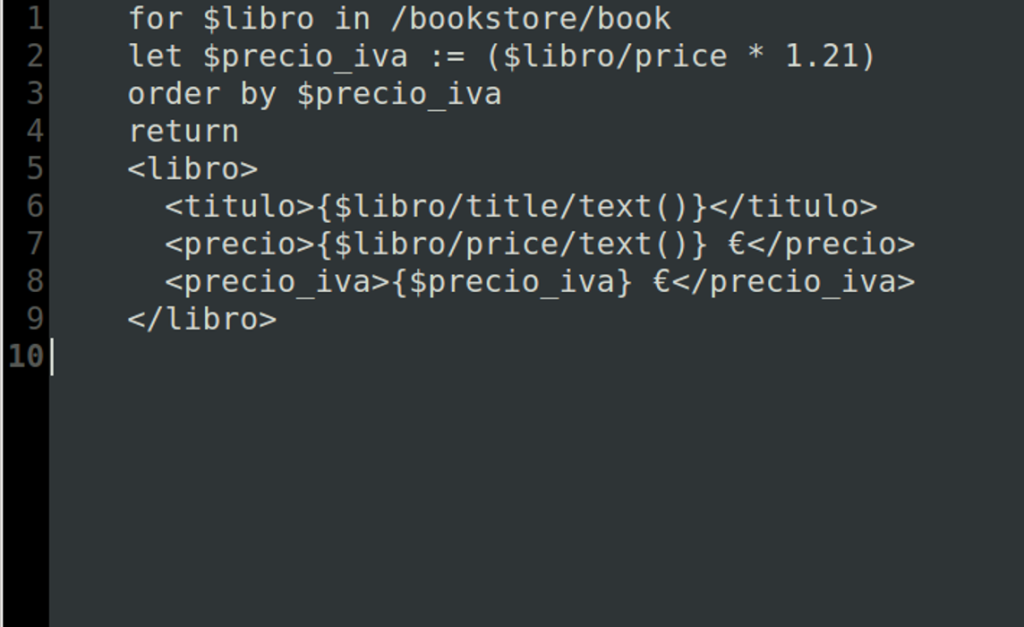Click the '1.21' number on line 2
The height and width of the screenshot is (627, 1024).
822,56
